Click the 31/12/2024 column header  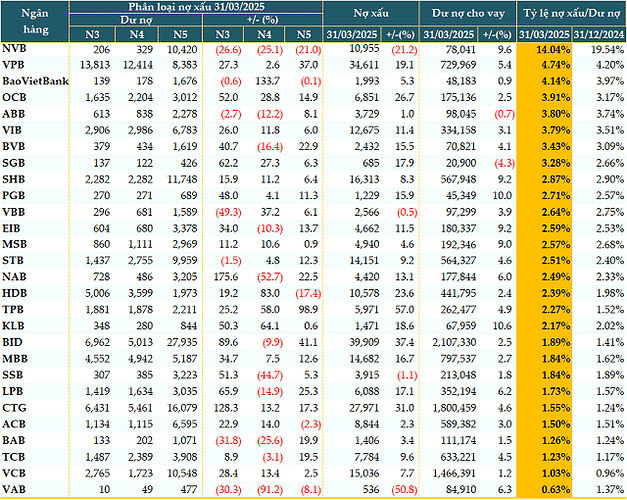pyautogui.click(x=599, y=36)
